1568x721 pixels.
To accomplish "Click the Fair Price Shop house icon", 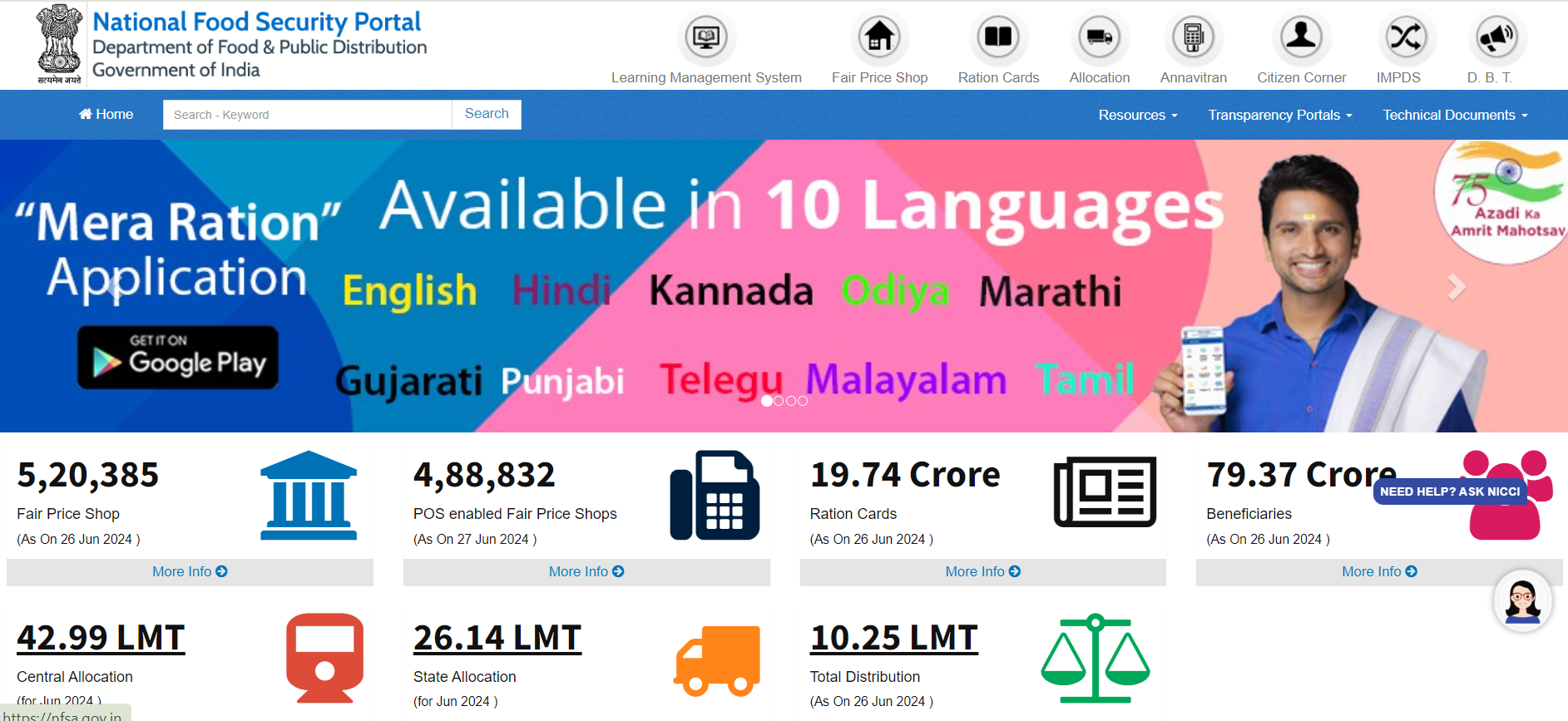I will 879,37.
